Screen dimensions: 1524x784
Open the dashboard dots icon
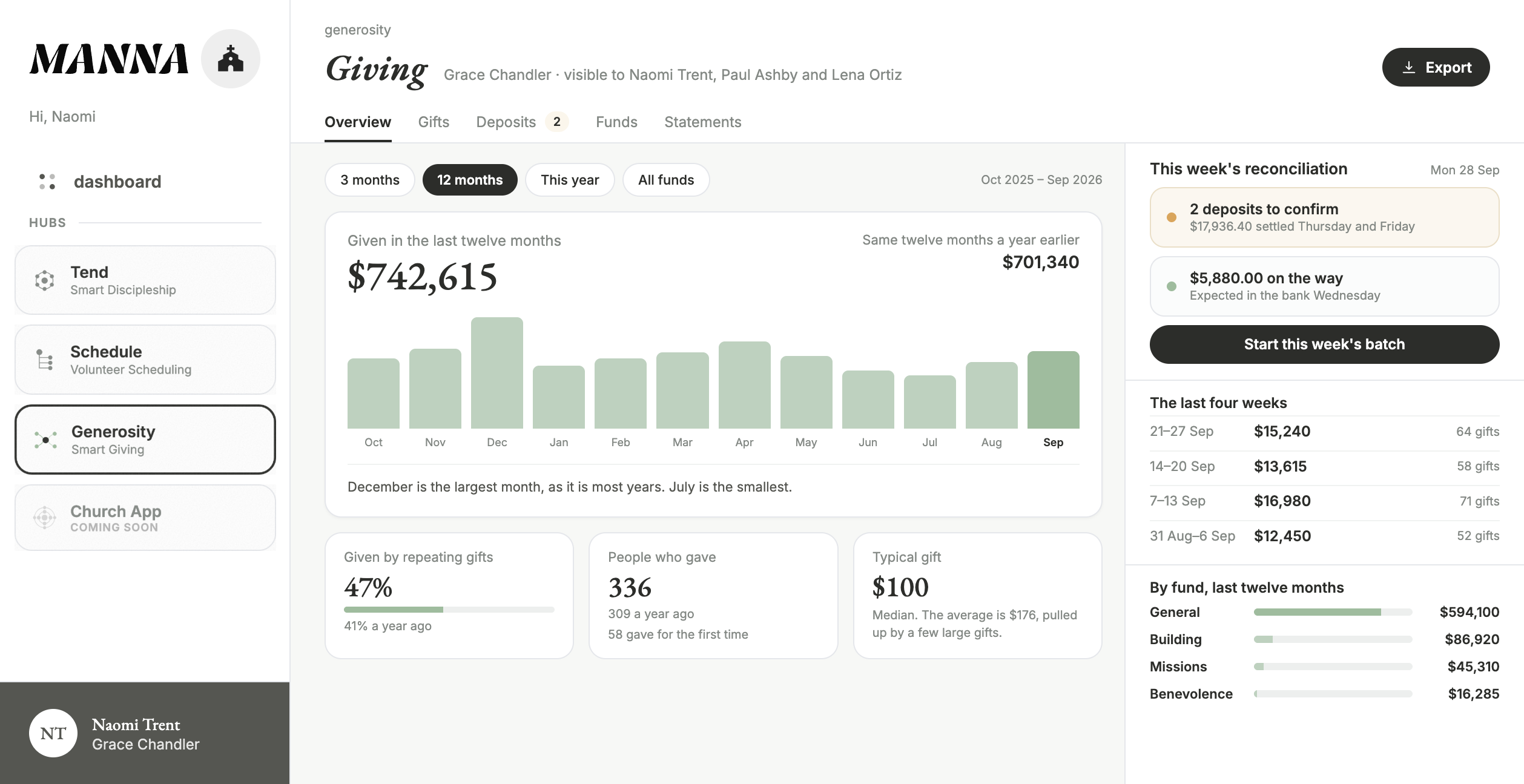pos(47,182)
